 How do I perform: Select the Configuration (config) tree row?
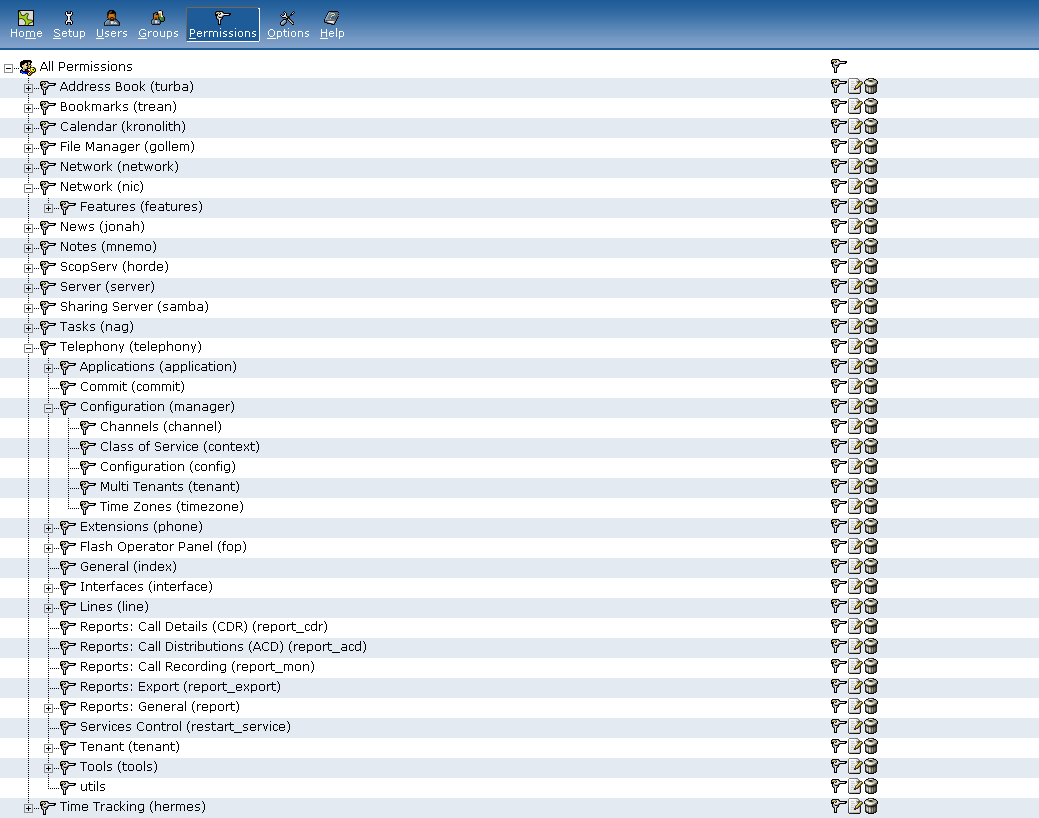(520, 467)
